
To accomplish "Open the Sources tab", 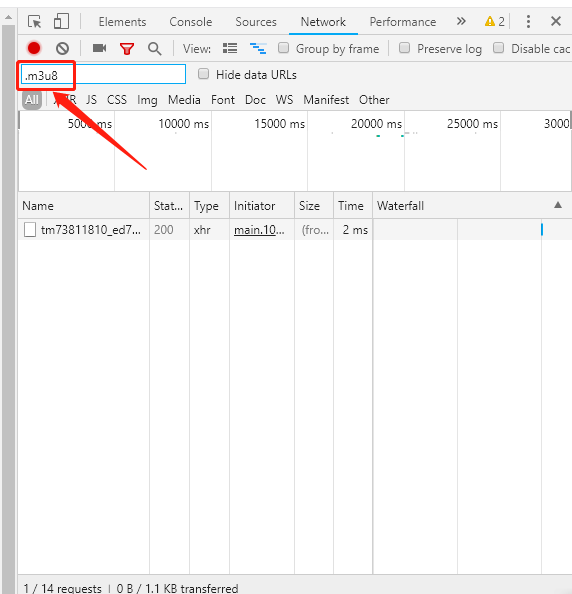I will 256,22.
